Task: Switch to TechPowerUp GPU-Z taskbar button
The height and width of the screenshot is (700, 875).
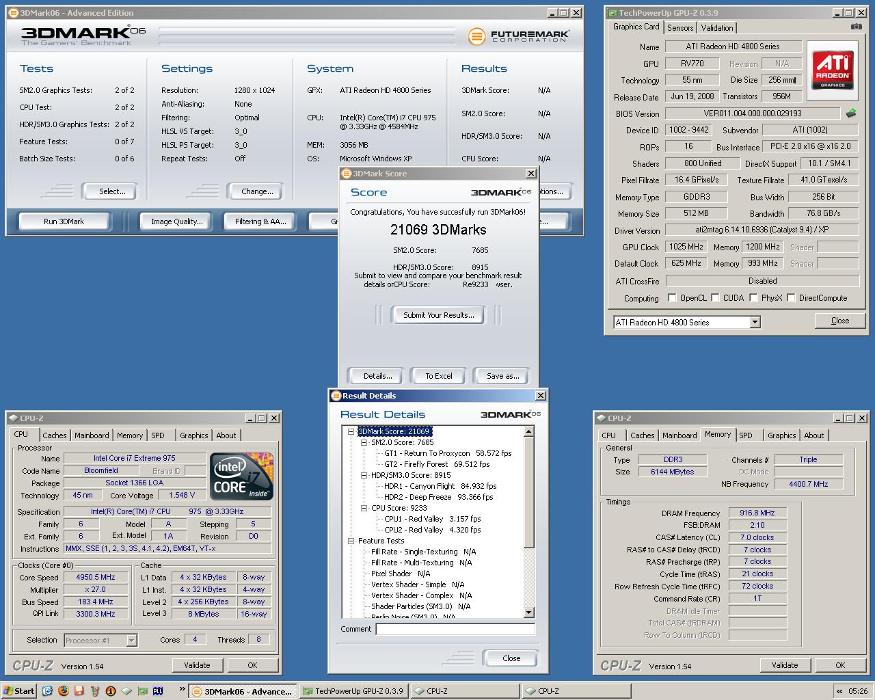Action: click(353, 691)
